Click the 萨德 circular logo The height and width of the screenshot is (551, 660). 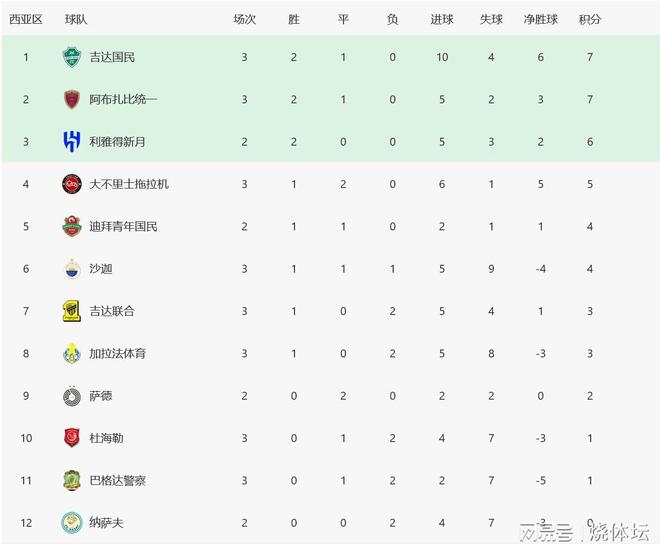(x=71, y=396)
